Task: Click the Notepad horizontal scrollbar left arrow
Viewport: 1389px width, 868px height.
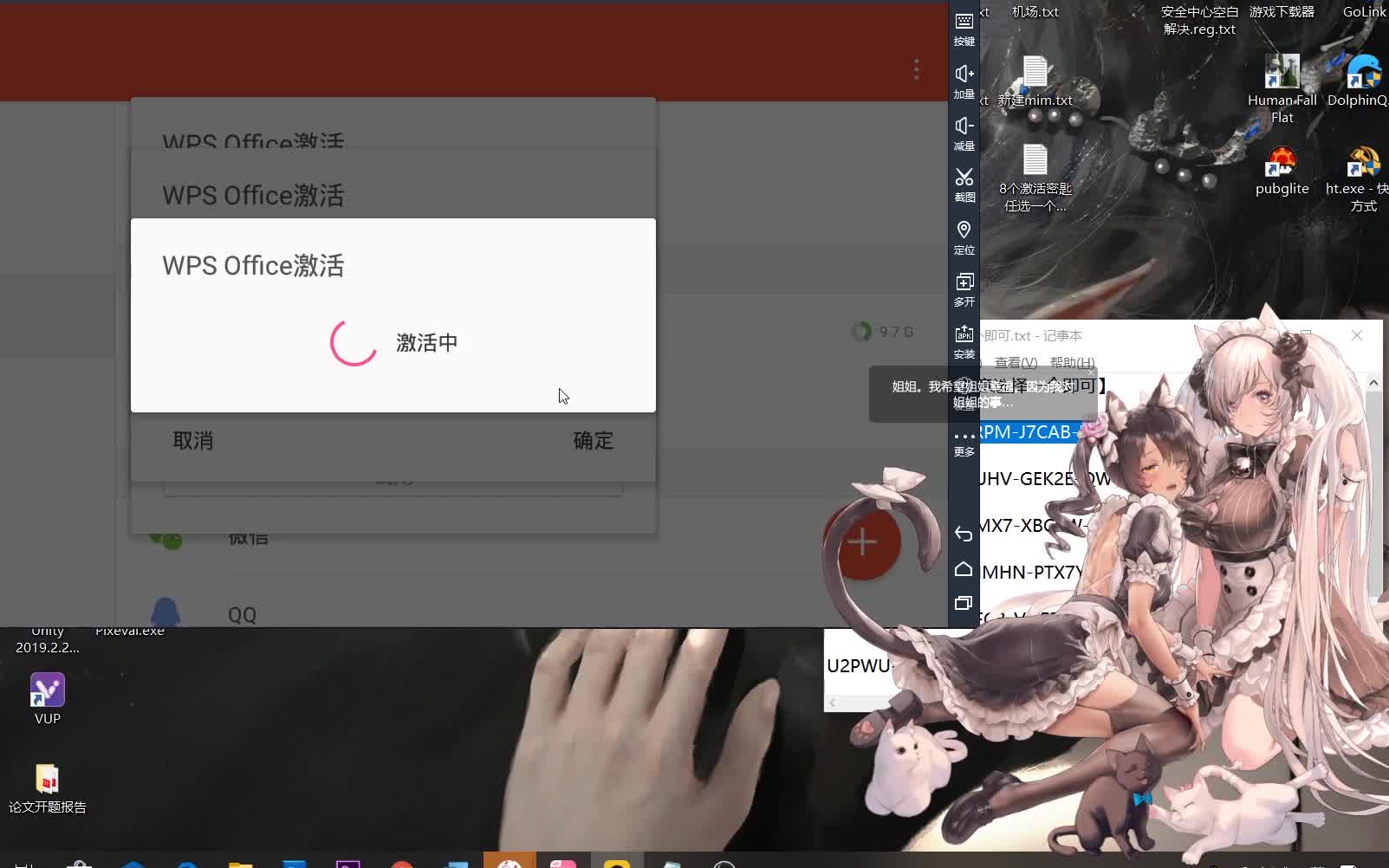Action: tap(833, 703)
